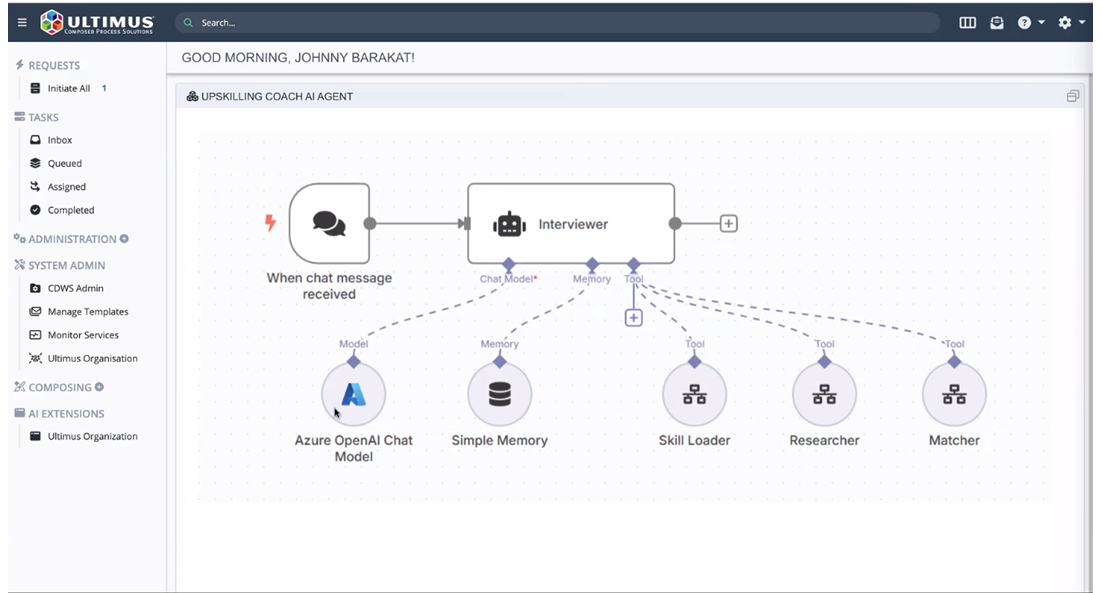Screen dimensions: 1102x593
Task: Open Ultimus Organization under AI Extensions
Action: [x=93, y=436]
